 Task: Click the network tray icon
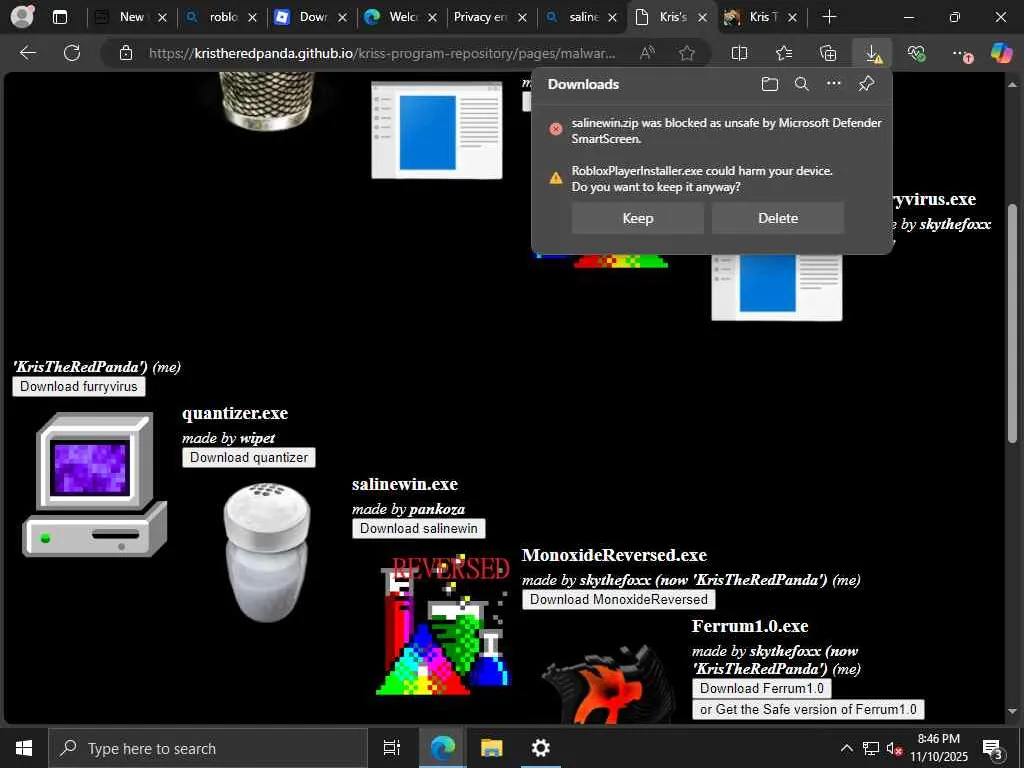point(871,748)
